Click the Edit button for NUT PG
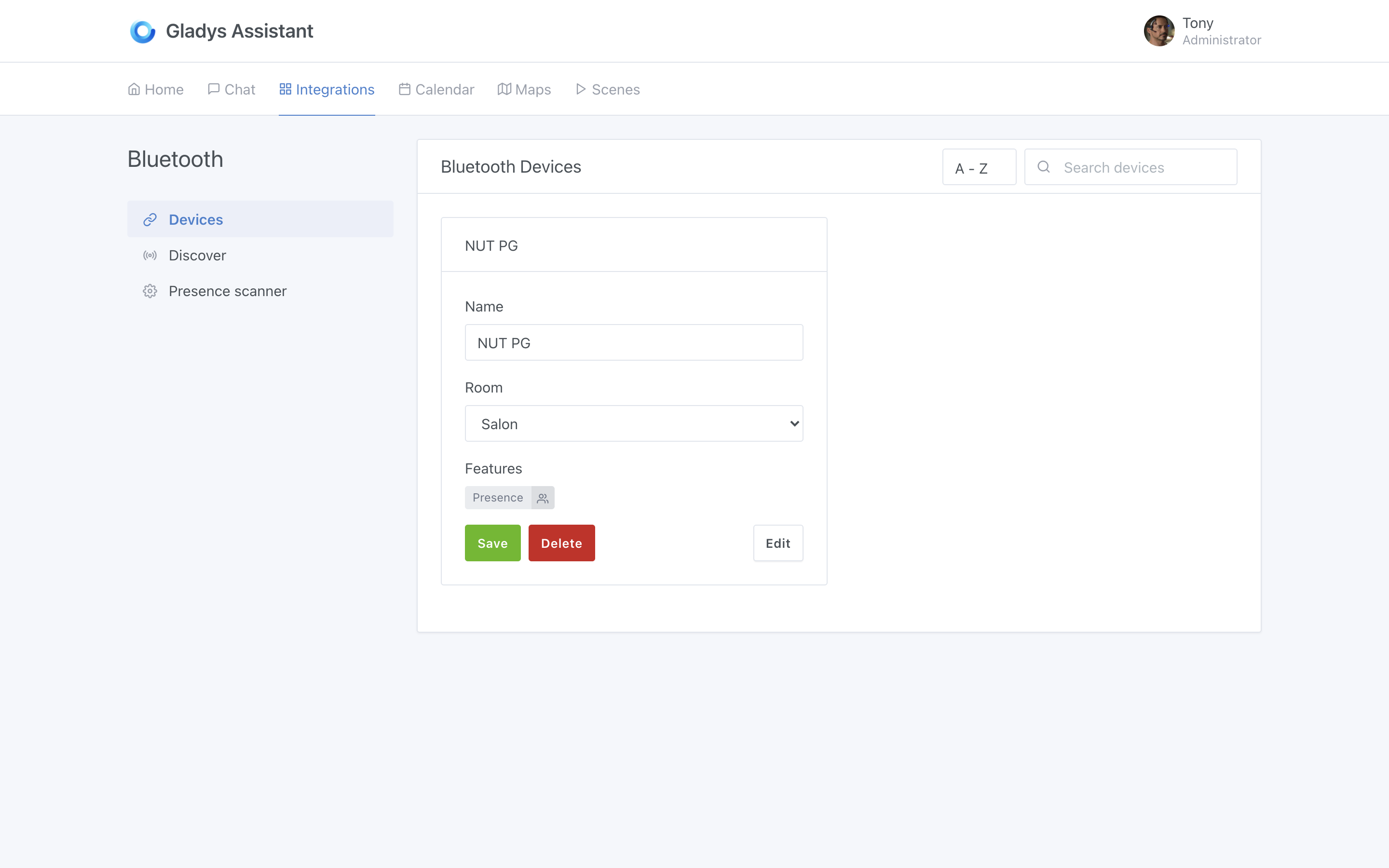The image size is (1389, 868). coord(778,543)
